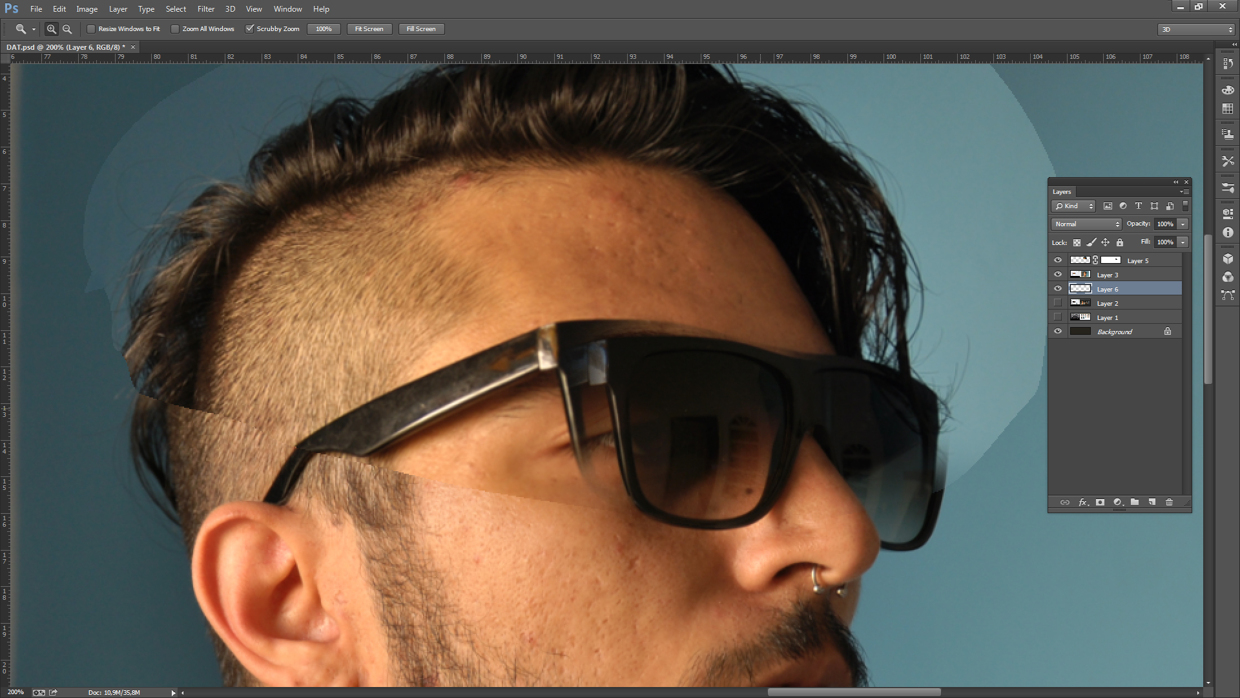The height and width of the screenshot is (698, 1240).
Task: Open the Normal blending mode dropdown
Action: 1085,223
